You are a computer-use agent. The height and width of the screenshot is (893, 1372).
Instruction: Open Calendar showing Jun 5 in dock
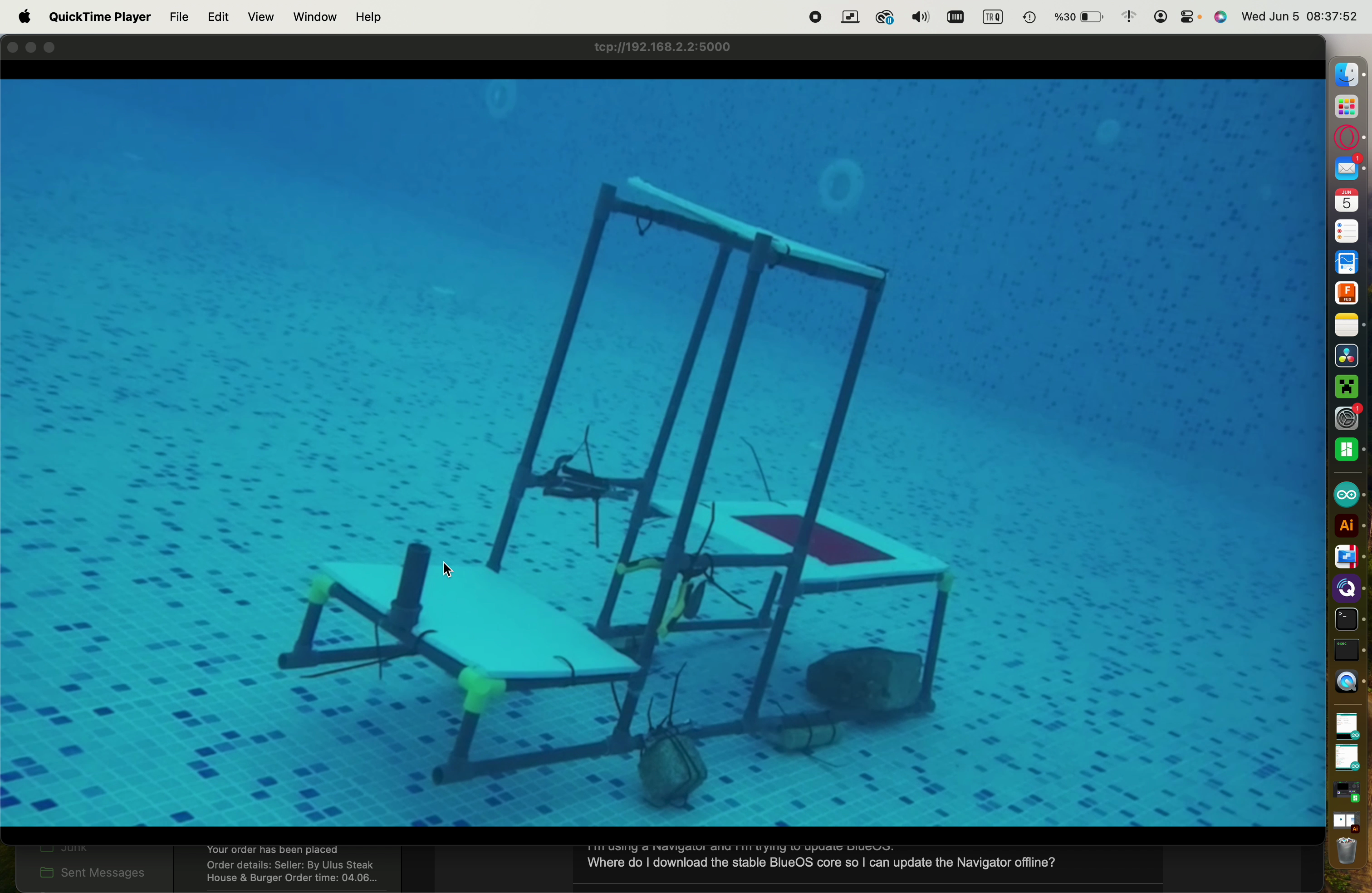click(1347, 201)
